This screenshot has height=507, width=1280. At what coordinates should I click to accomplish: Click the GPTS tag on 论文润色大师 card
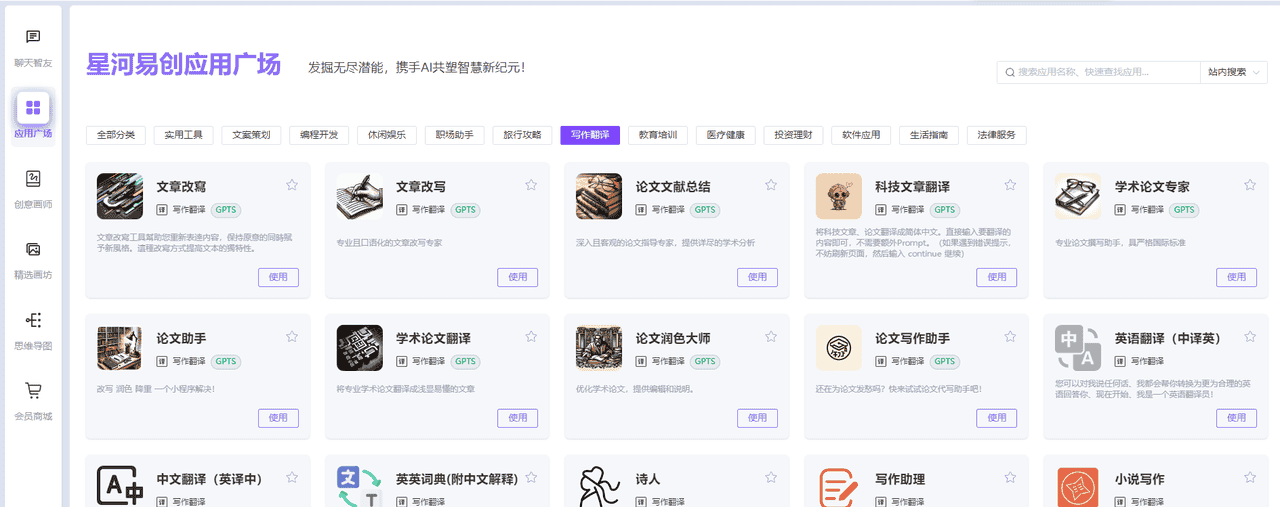point(705,362)
